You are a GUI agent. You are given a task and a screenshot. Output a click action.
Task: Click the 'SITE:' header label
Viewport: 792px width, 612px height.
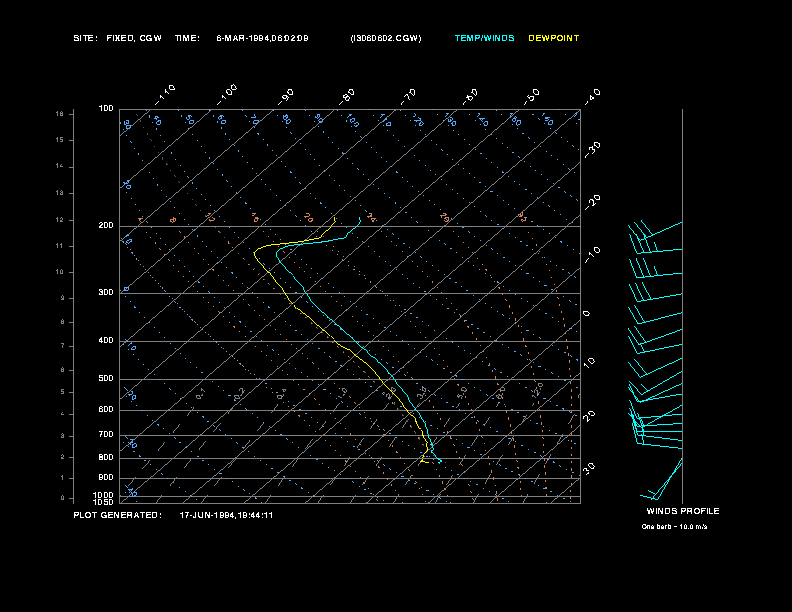pyautogui.click(x=85, y=38)
